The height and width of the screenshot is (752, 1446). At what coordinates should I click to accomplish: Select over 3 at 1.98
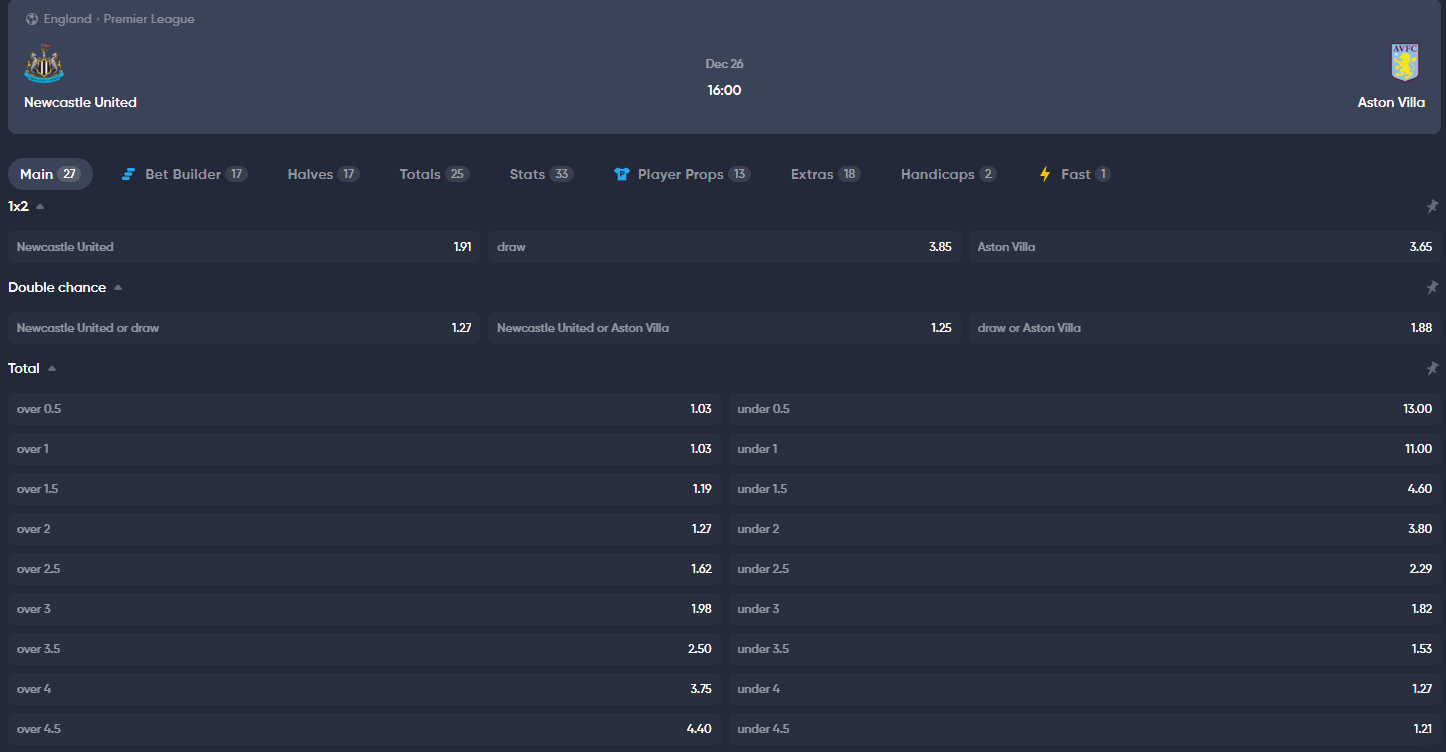(364, 609)
